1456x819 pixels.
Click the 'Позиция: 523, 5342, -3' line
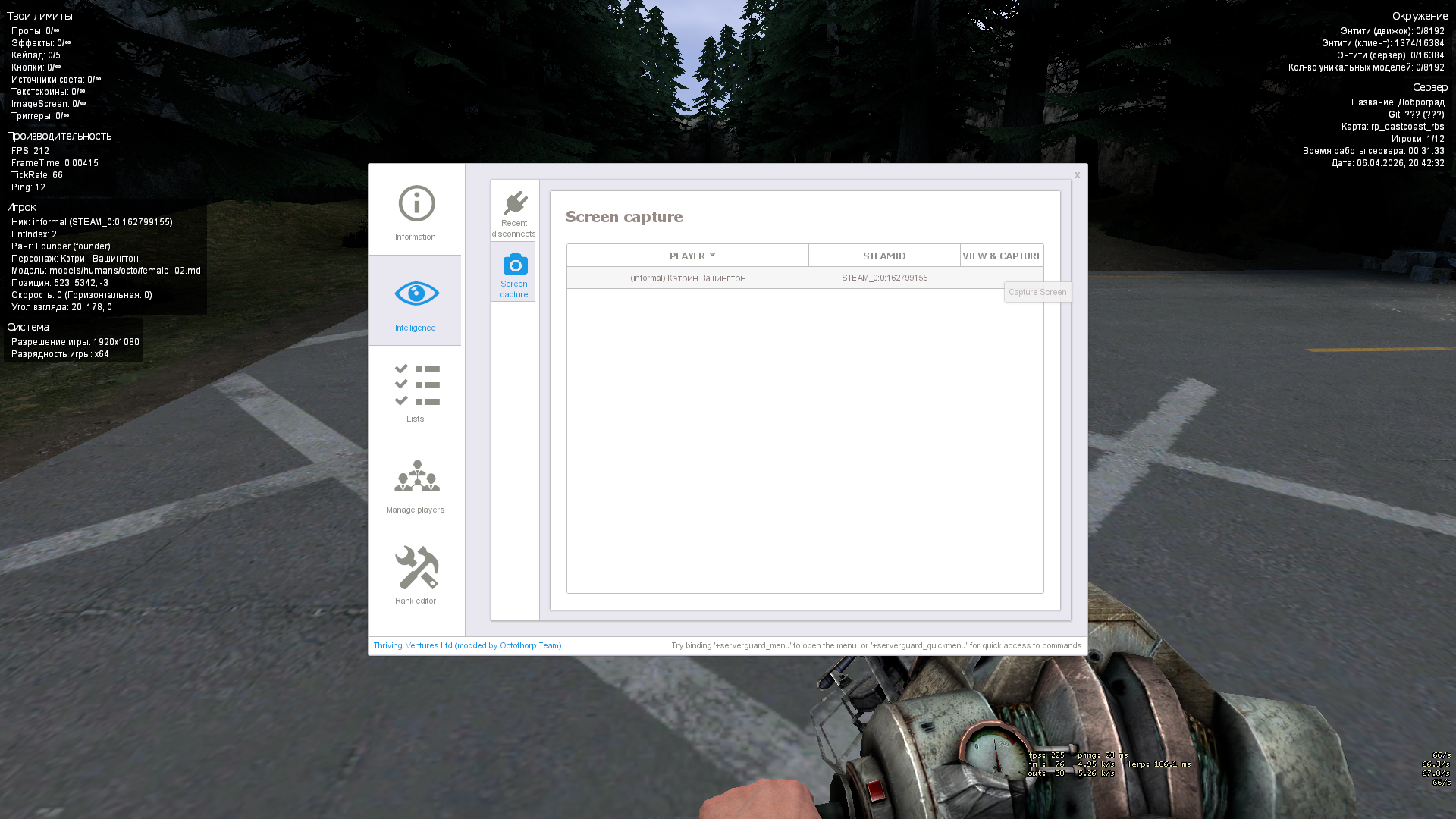[60, 283]
